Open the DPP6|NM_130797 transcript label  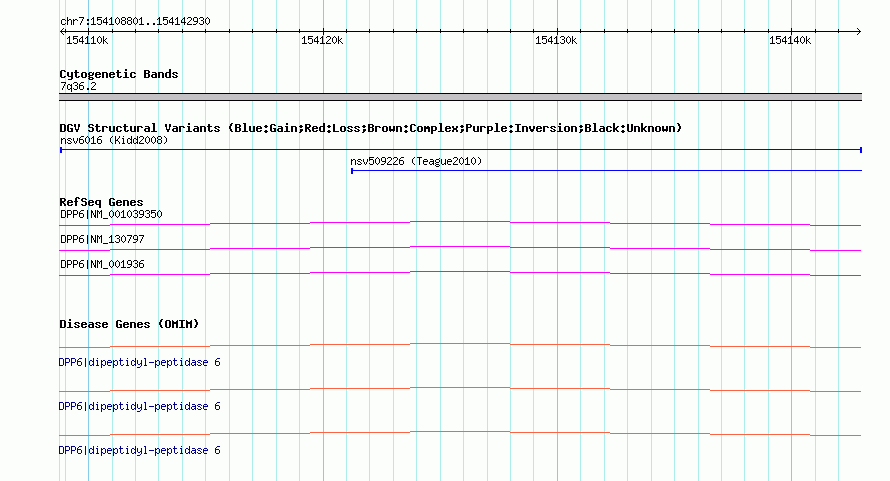point(102,239)
